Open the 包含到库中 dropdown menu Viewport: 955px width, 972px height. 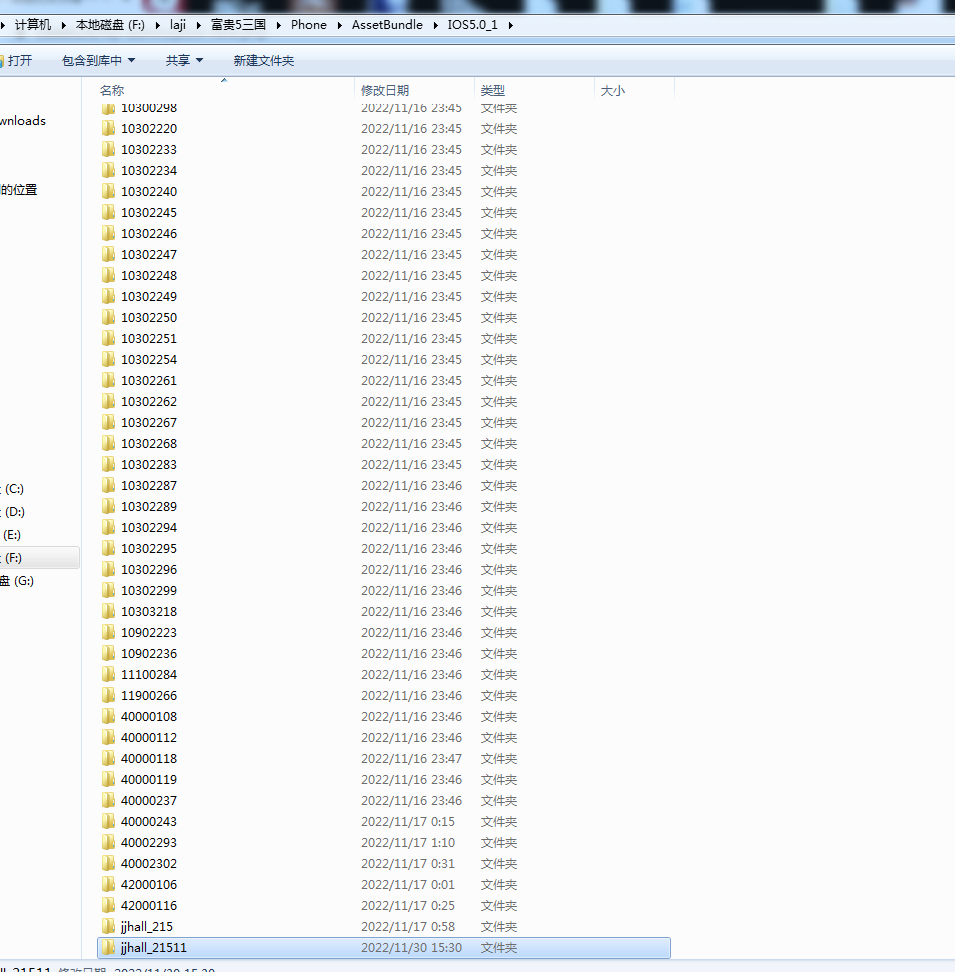coord(98,61)
